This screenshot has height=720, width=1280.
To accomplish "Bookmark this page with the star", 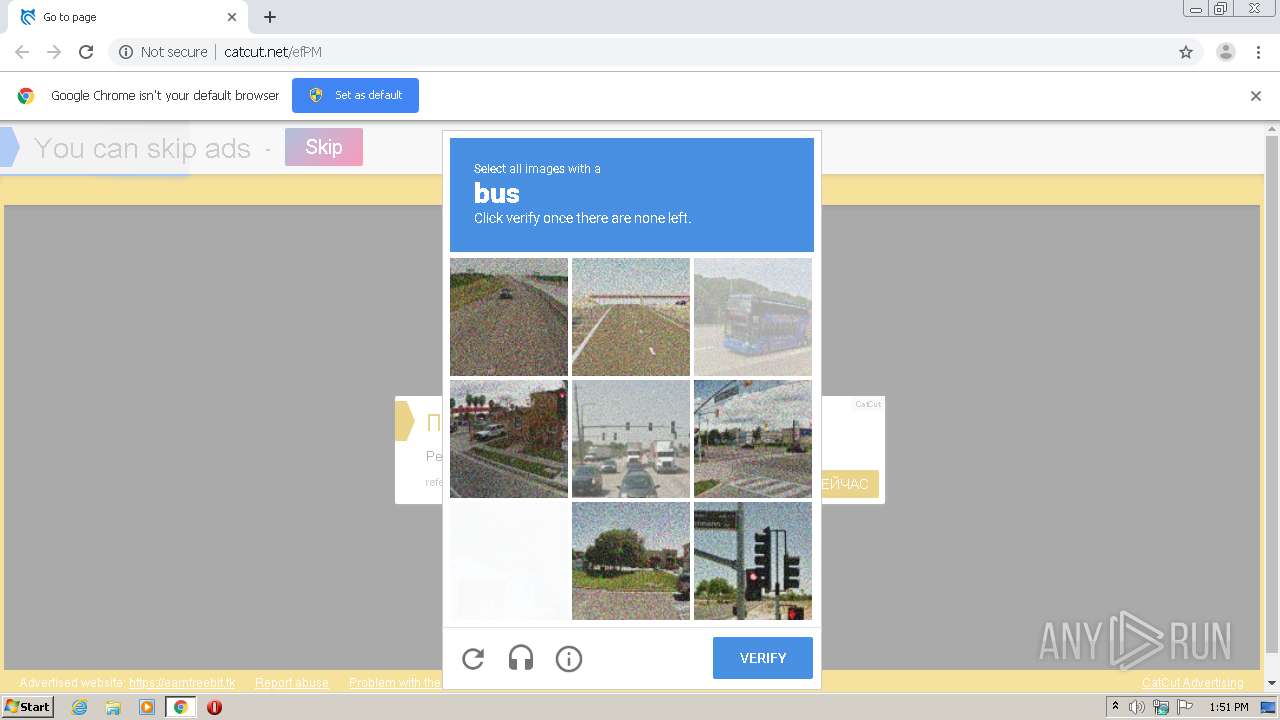I will coord(1186,52).
